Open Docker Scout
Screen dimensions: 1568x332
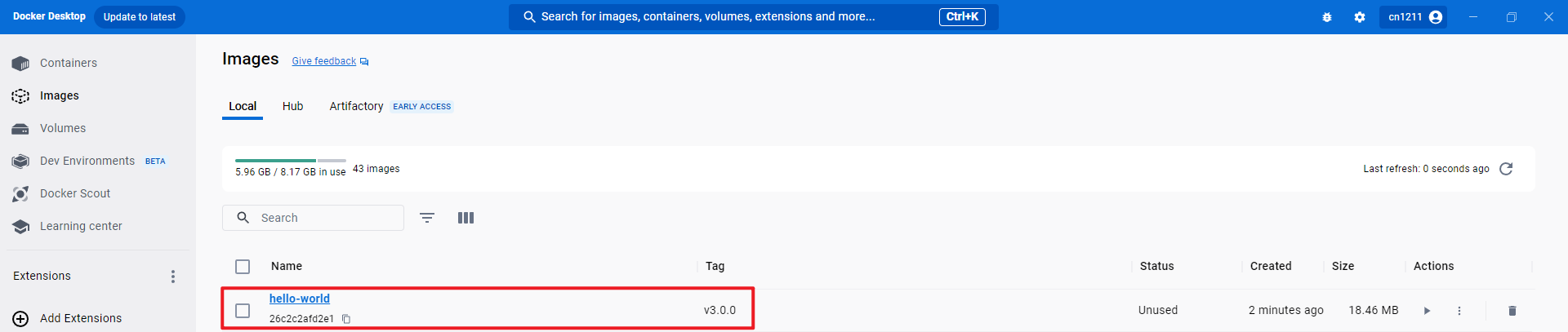point(74,193)
